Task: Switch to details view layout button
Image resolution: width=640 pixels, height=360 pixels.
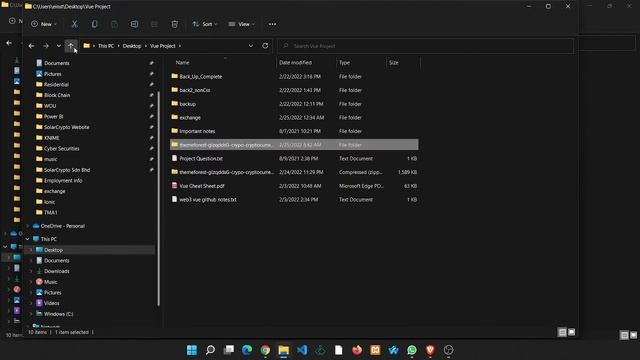Action: [562, 332]
